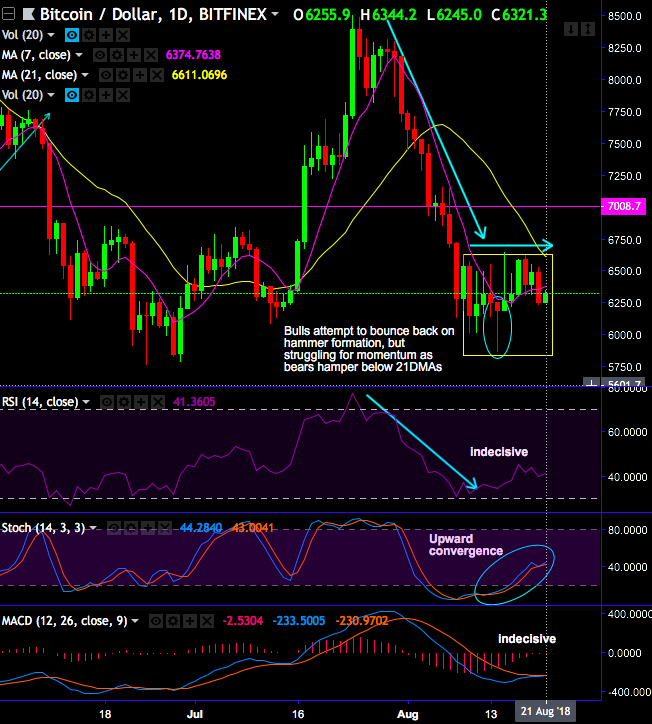
Task: Collapse the indicator legend with the minus box
Action: (x=9, y=15)
